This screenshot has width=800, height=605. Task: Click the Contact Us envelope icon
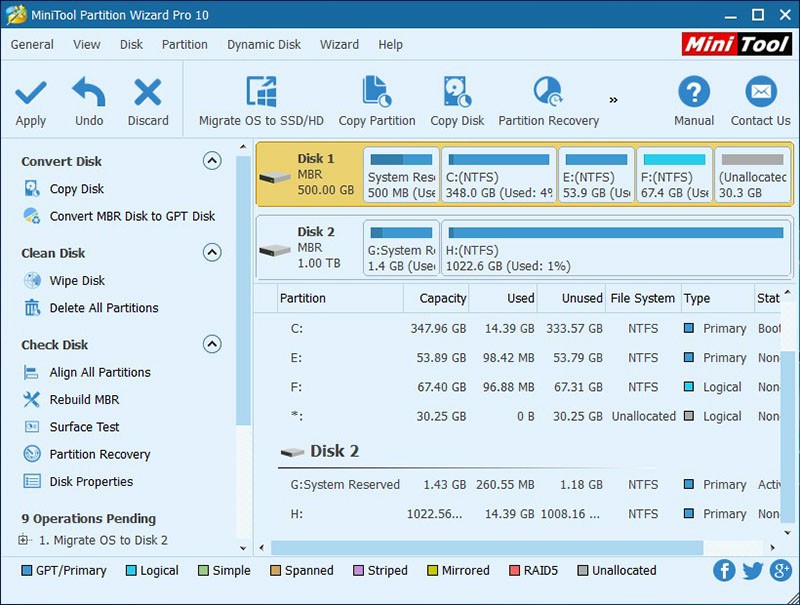[761, 92]
